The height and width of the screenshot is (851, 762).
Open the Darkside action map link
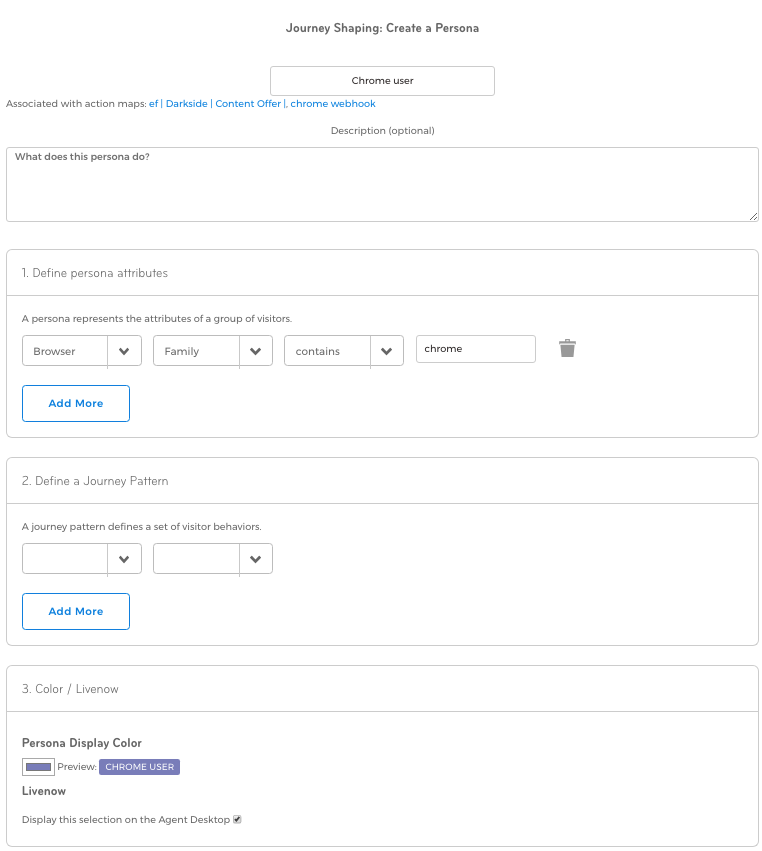(187, 104)
